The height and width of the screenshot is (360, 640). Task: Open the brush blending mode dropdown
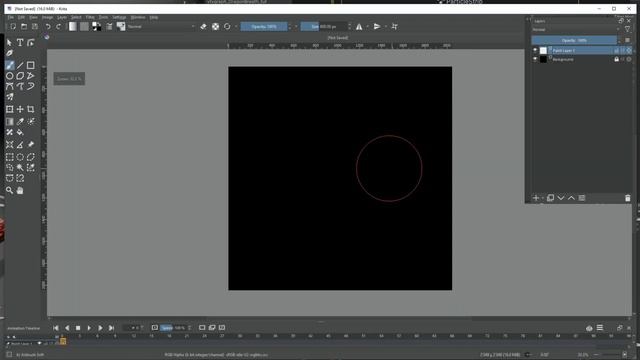click(161, 27)
